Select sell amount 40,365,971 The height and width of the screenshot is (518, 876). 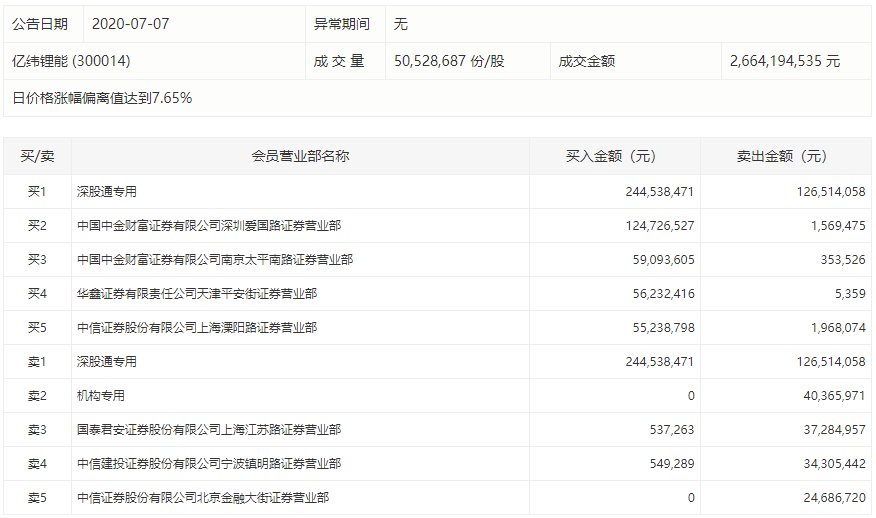[834, 396]
